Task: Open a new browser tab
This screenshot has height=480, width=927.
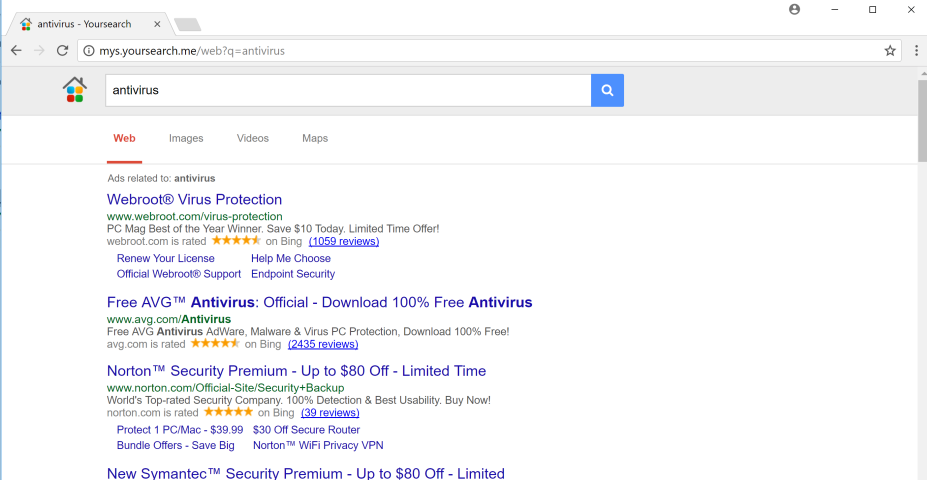Action: coord(187,25)
